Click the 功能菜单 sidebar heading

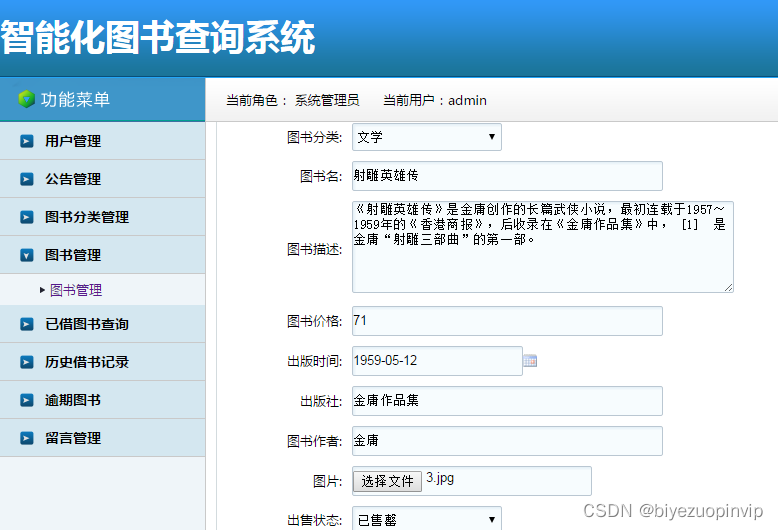[75, 99]
